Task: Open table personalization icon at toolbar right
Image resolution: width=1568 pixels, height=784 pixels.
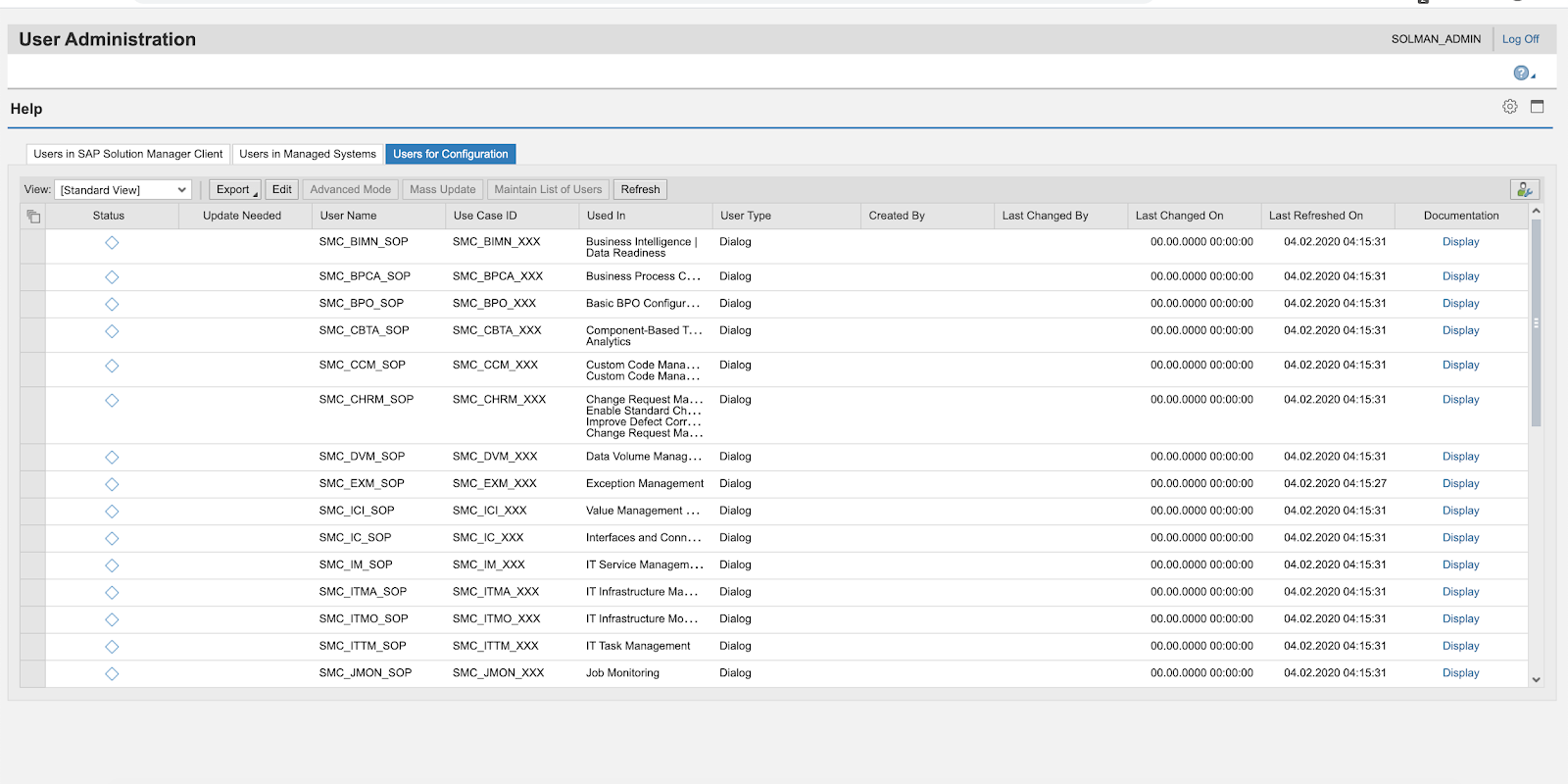Action: (x=1525, y=189)
